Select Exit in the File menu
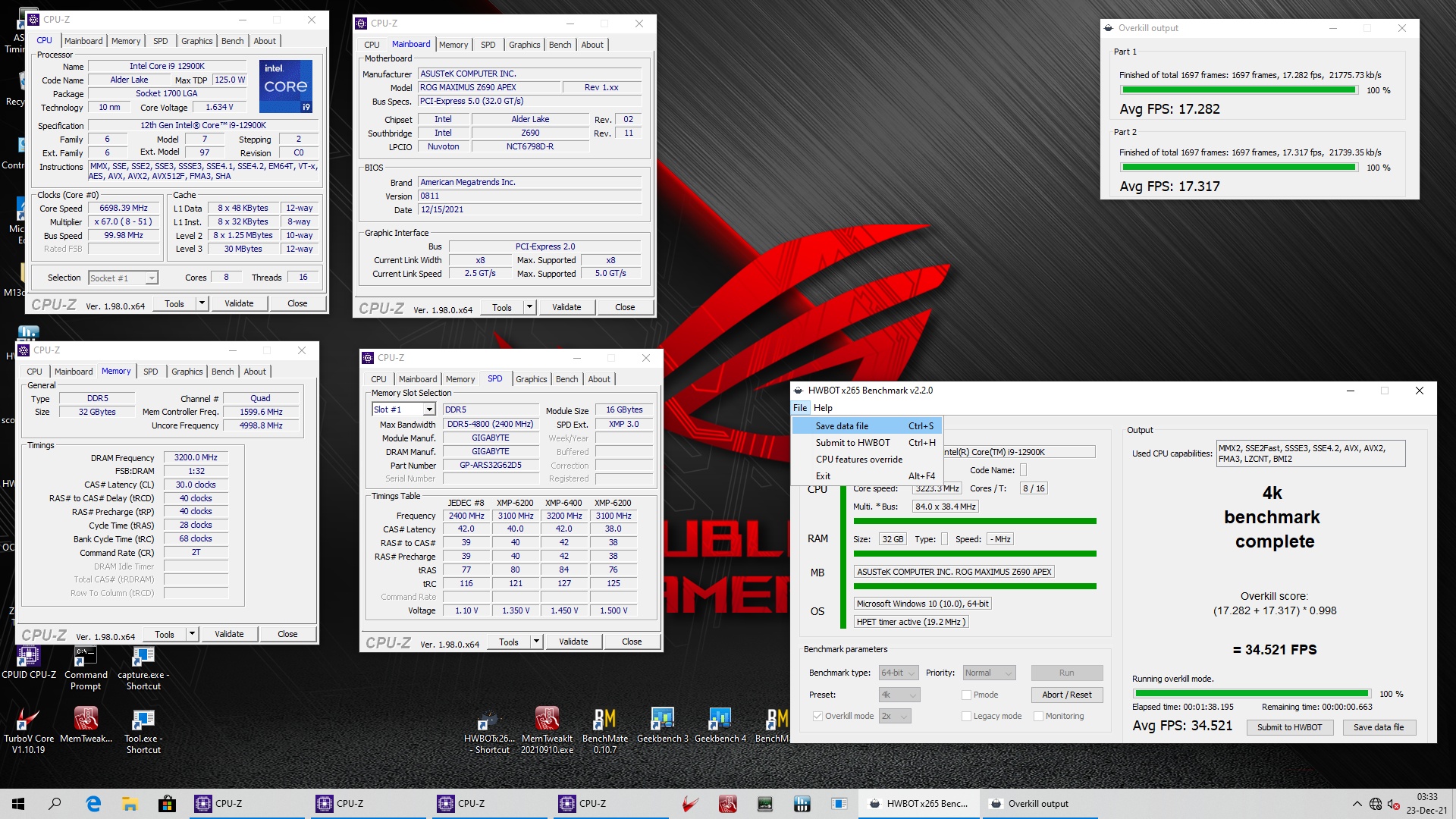Viewport: 1456px width, 819px height. coord(867,476)
